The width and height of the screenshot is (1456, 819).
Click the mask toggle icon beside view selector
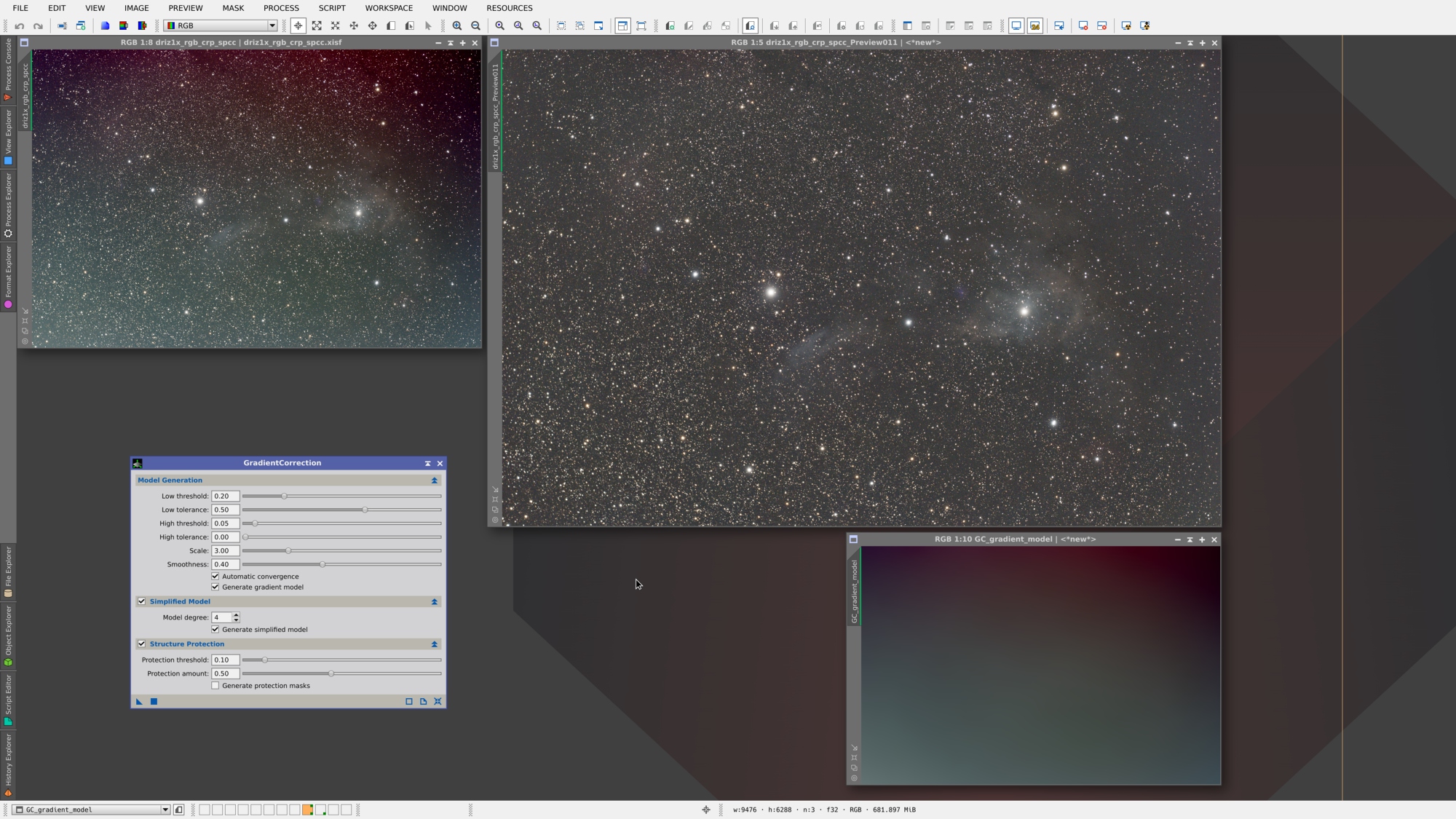[179, 810]
